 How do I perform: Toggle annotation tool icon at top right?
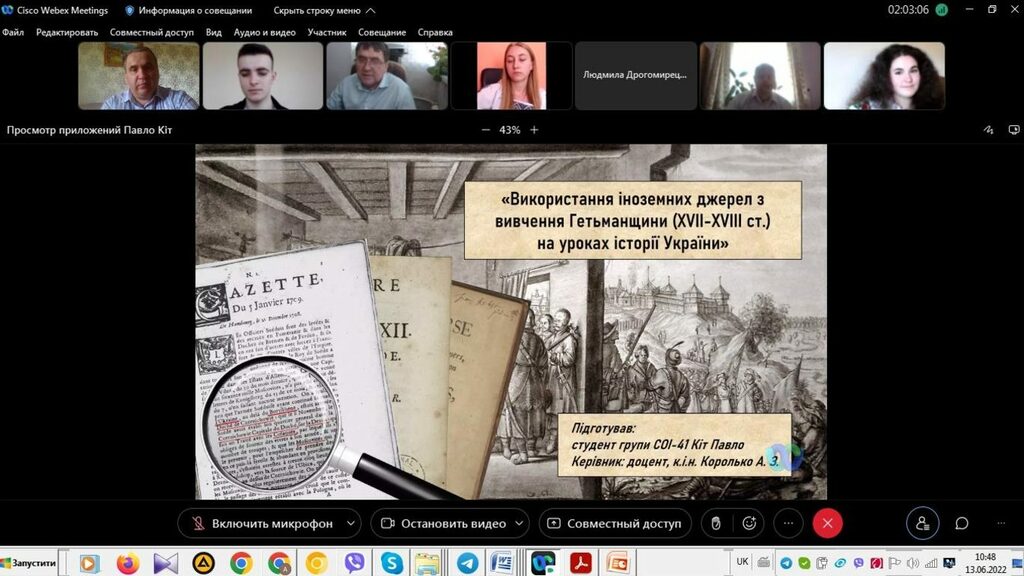click(988, 130)
